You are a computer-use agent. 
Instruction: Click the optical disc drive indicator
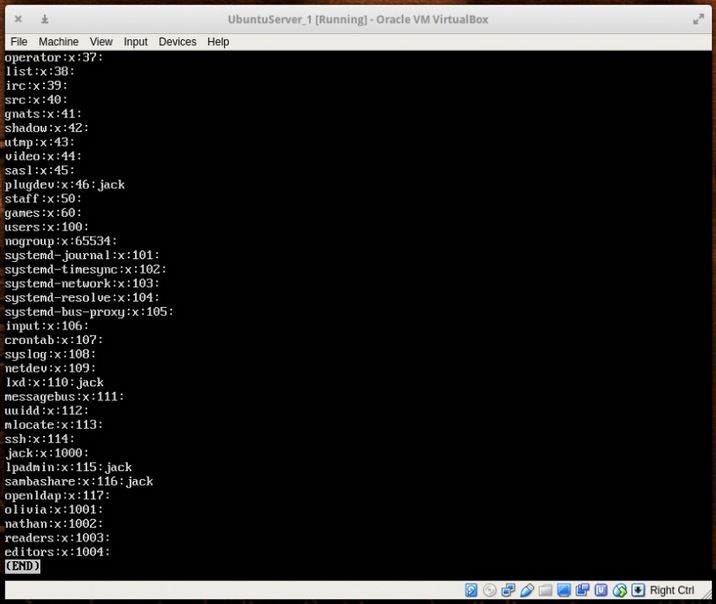pos(490,590)
